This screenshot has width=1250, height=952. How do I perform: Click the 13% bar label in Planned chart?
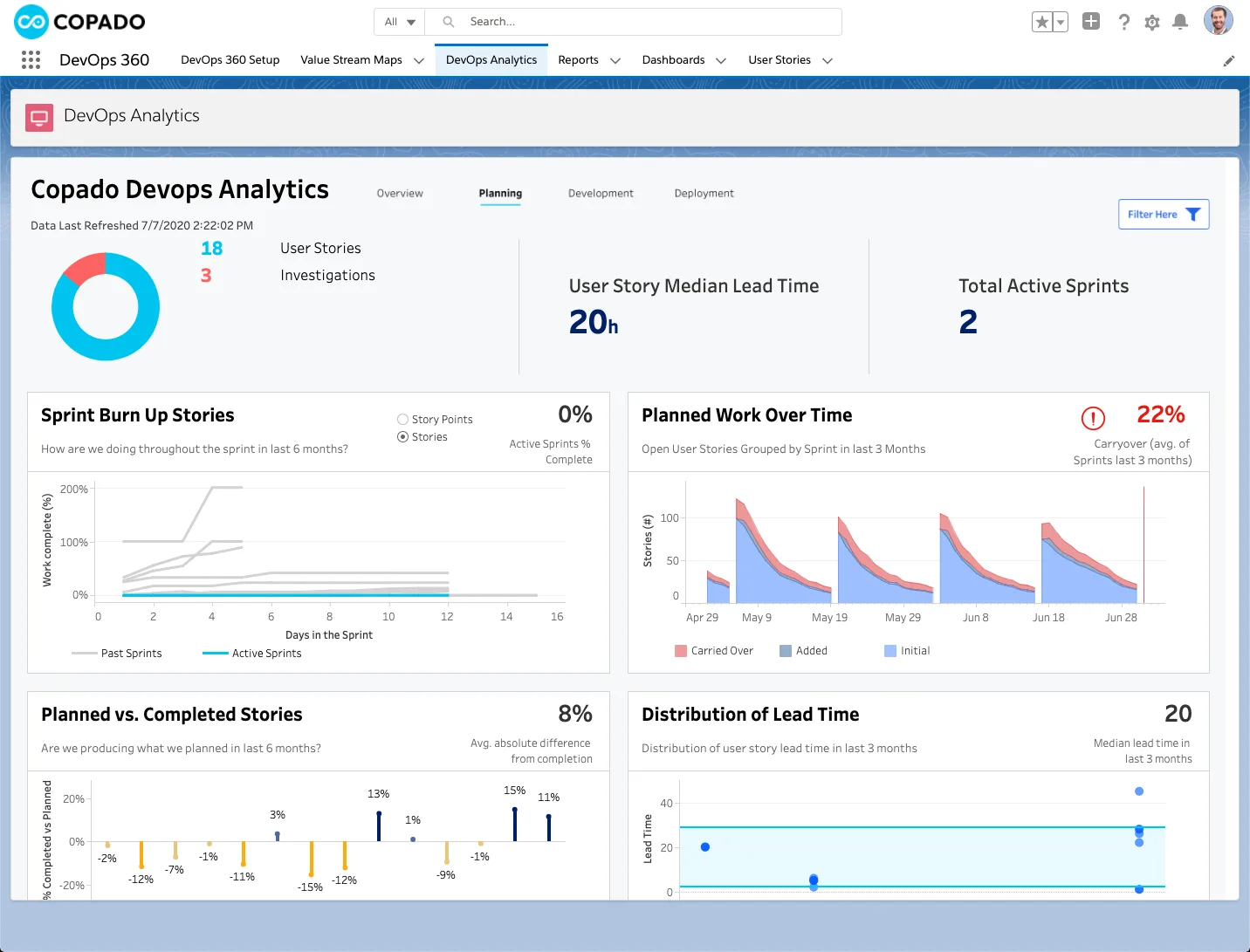point(378,794)
